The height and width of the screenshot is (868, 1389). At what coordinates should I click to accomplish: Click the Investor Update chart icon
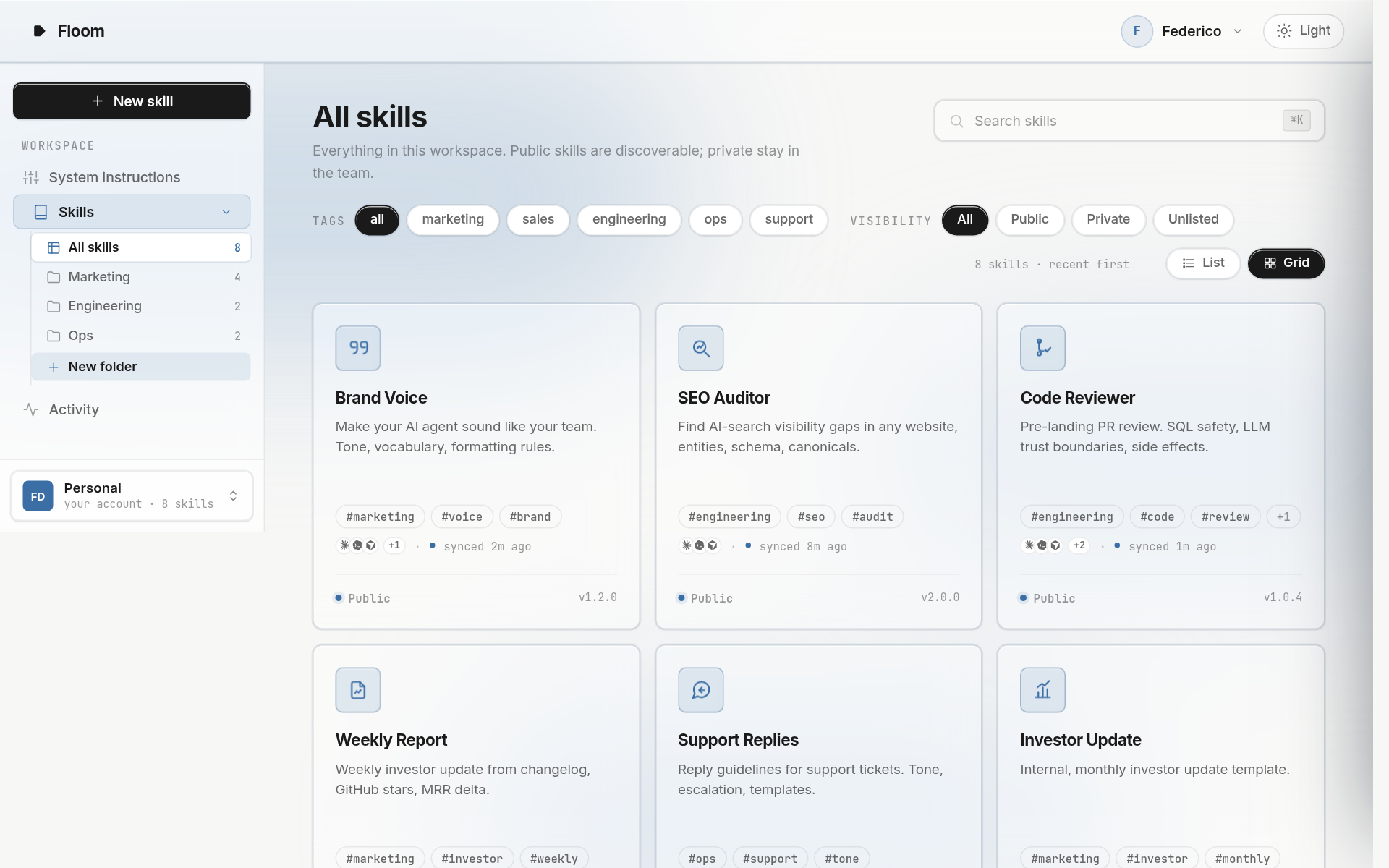click(1042, 690)
